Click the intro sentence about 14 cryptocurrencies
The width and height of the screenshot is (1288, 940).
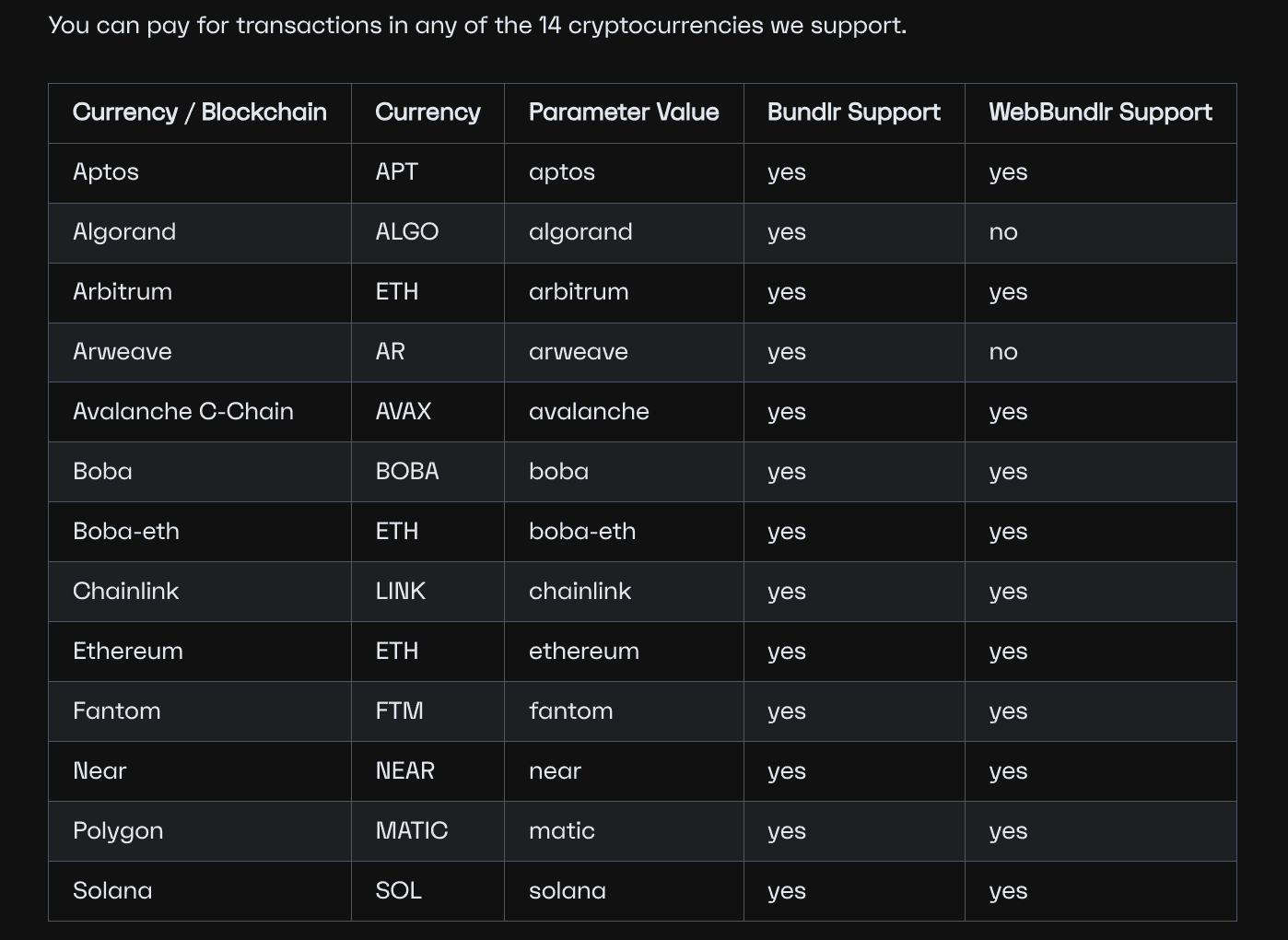click(x=477, y=25)
